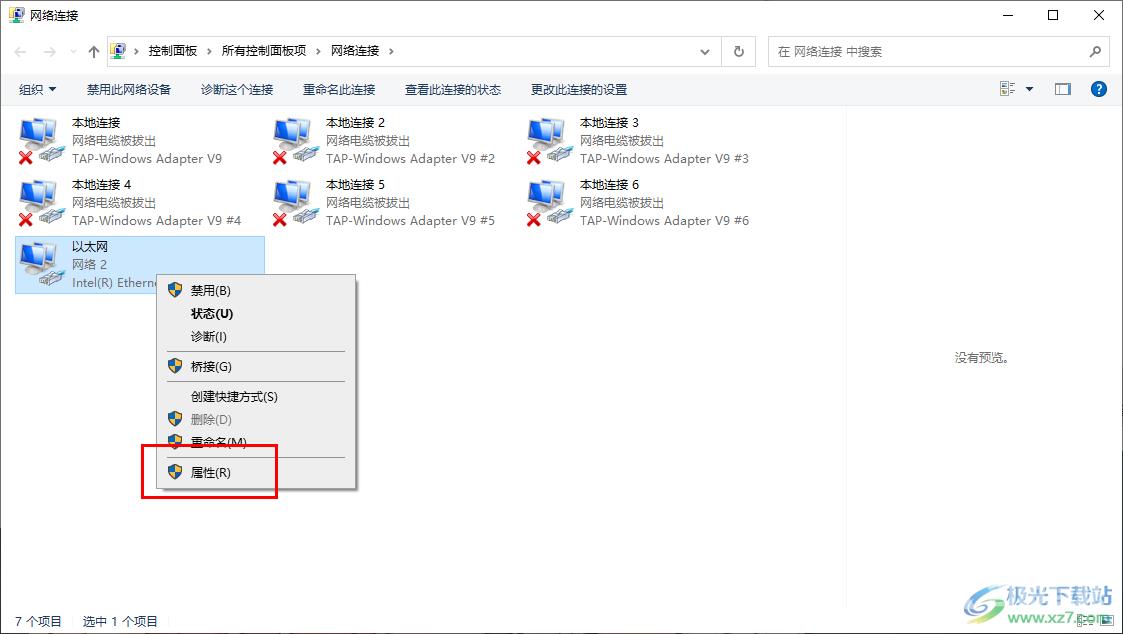1123x634 pixels.
Task: Click 7 个项目 in status bar
Action: tap(38, 621)
